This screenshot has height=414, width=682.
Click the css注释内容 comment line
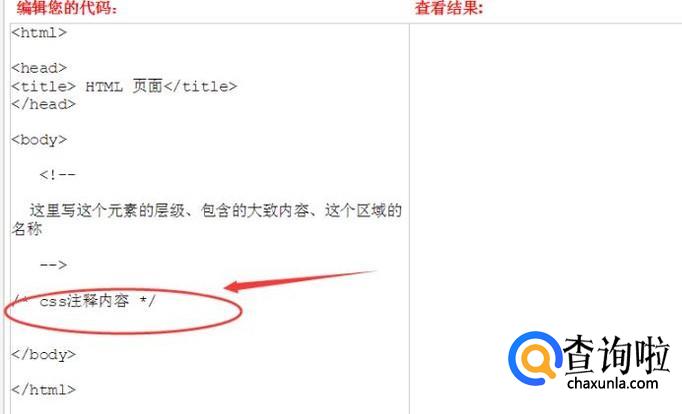coord(84,301)
